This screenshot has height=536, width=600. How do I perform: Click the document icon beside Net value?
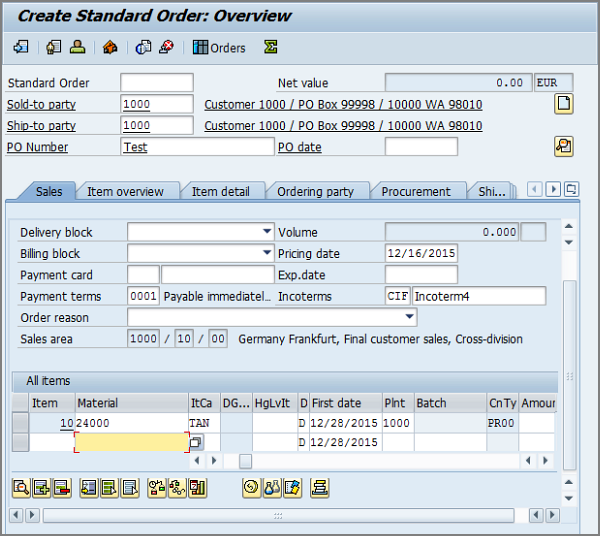click(x=564, y=104)
